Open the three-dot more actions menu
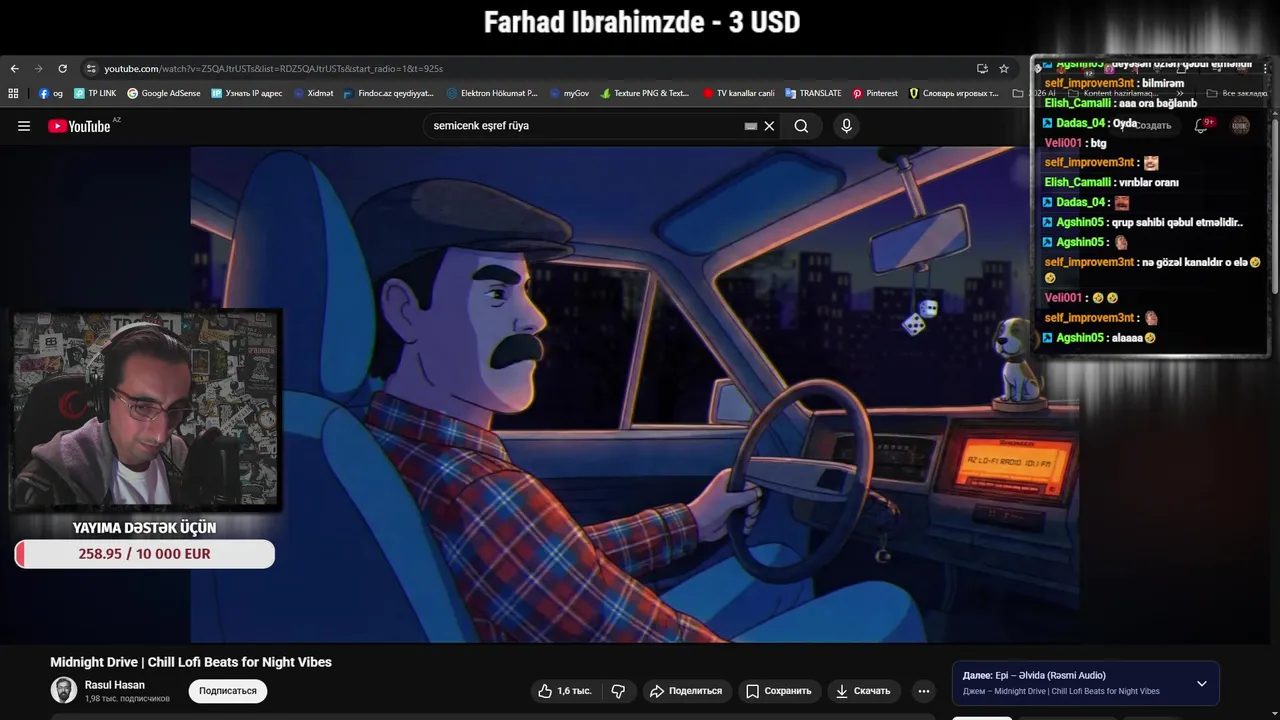Screen dimensions: 1280x720 tap(924, 691)
